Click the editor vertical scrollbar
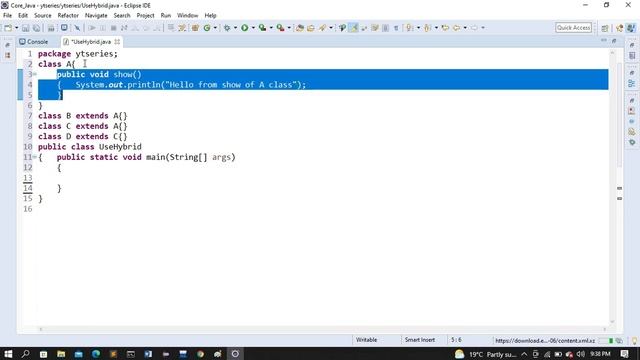640x360 pixels. point(613,186)
